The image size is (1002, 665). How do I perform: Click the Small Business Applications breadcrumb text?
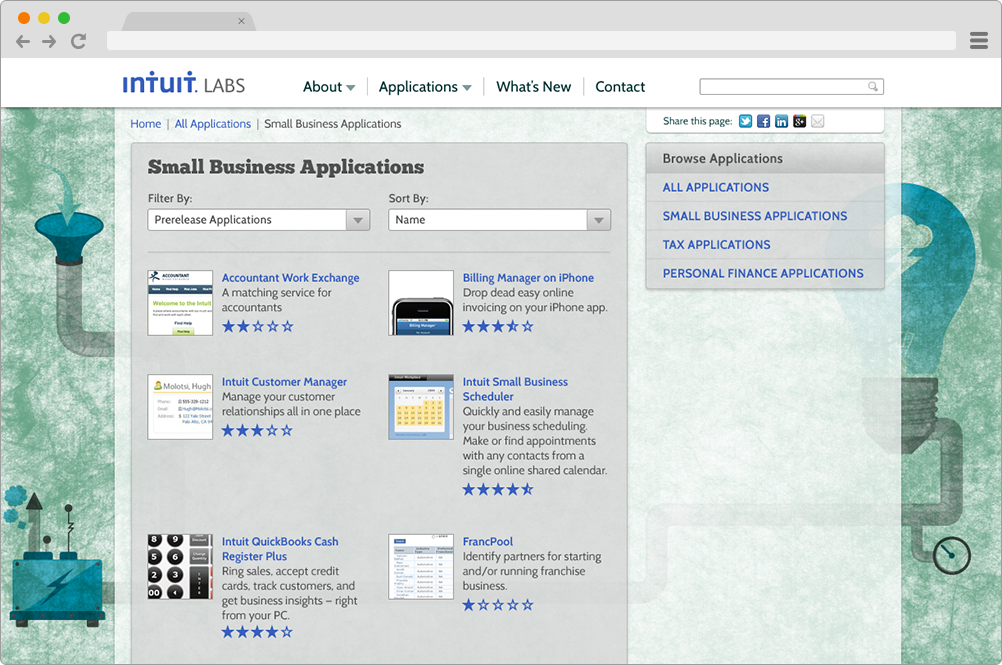click(x=333, y=124)
